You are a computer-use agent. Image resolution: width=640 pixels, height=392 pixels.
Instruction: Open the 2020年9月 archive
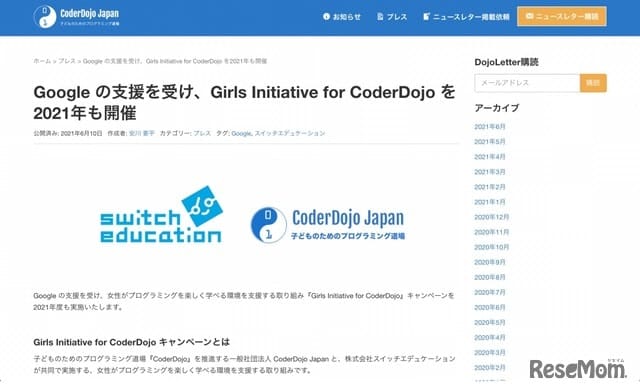490,263
